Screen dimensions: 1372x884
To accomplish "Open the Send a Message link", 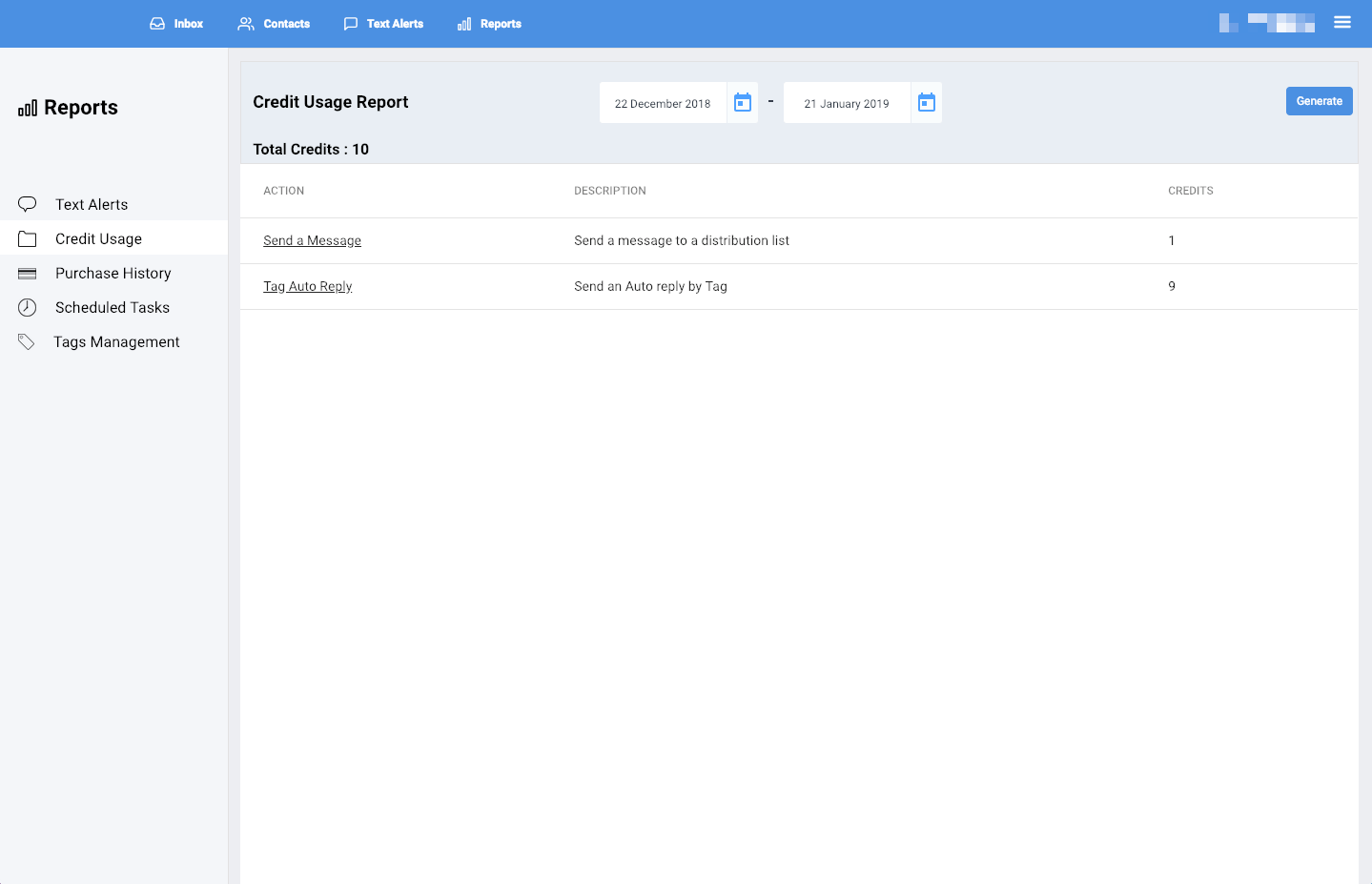I will 313,240.
